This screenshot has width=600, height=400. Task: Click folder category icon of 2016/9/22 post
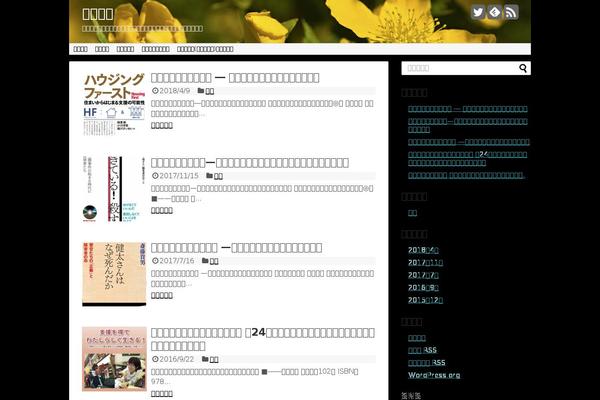pos(205,359)
